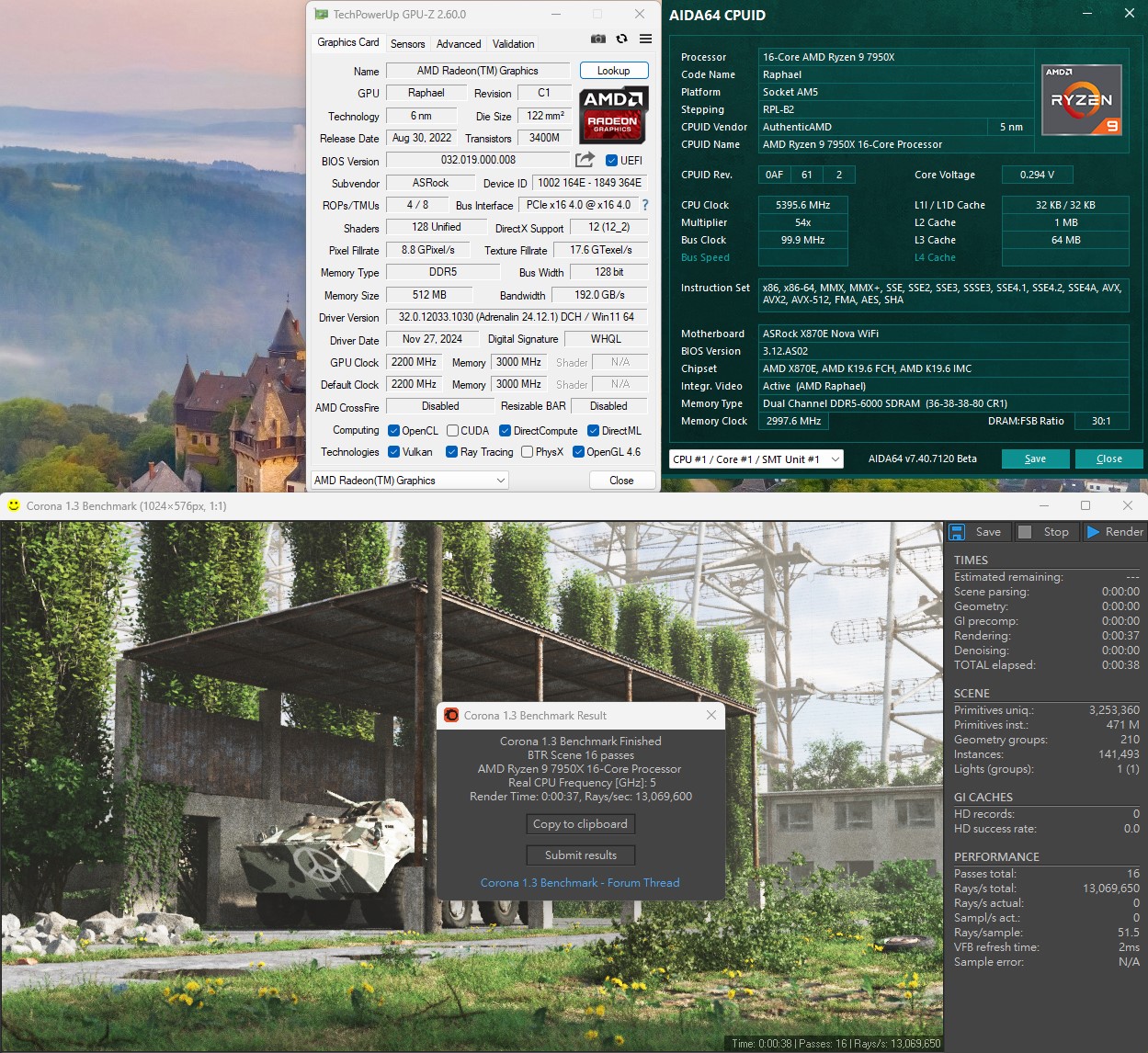The width and height of the screenshot is (1148, 1053).
Task: Click the GPU Name field in GPU-Z
Action: [x=477, y=71]
